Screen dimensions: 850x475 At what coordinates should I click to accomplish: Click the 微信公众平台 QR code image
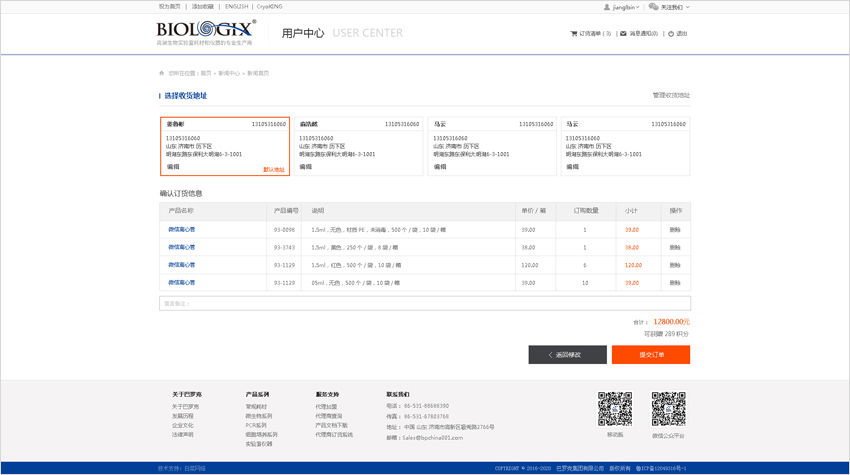pos(668,409)
